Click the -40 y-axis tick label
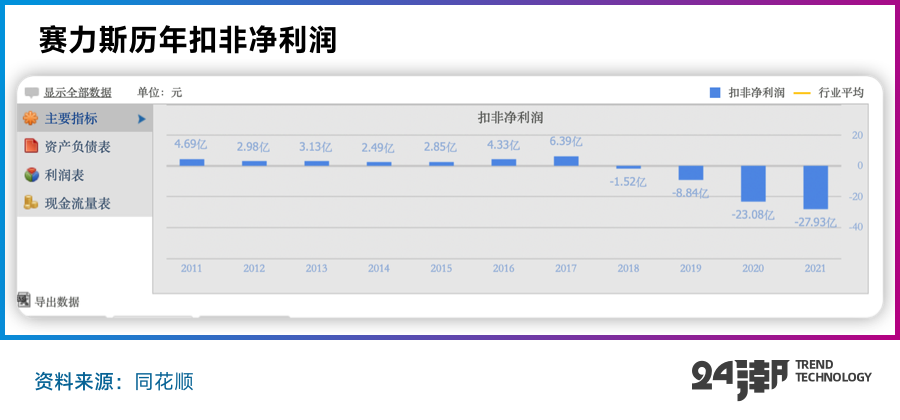This screenshot has width=900, height=420. tap(855, 227)
